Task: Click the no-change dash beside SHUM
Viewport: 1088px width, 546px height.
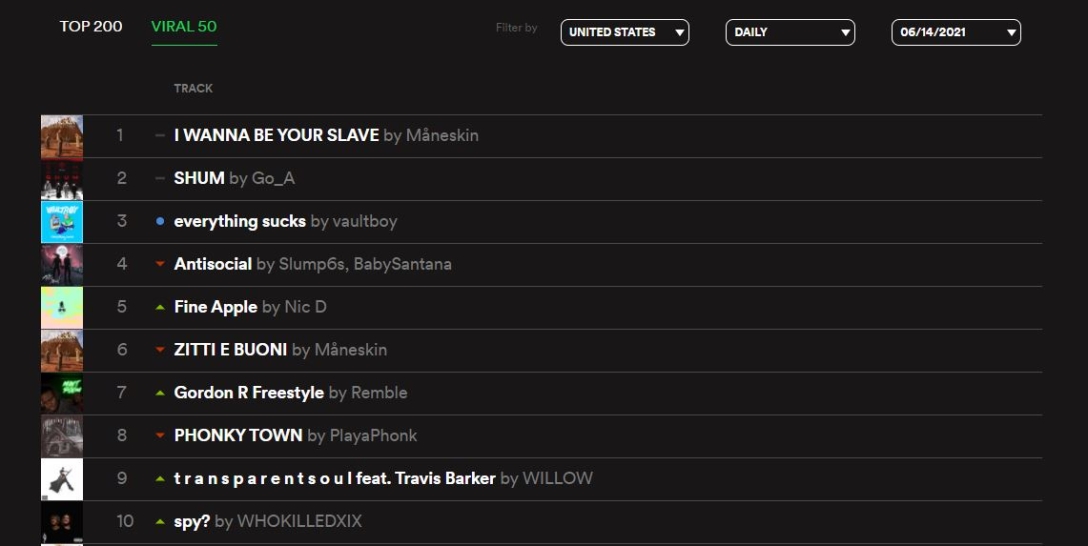Action: 160,179
